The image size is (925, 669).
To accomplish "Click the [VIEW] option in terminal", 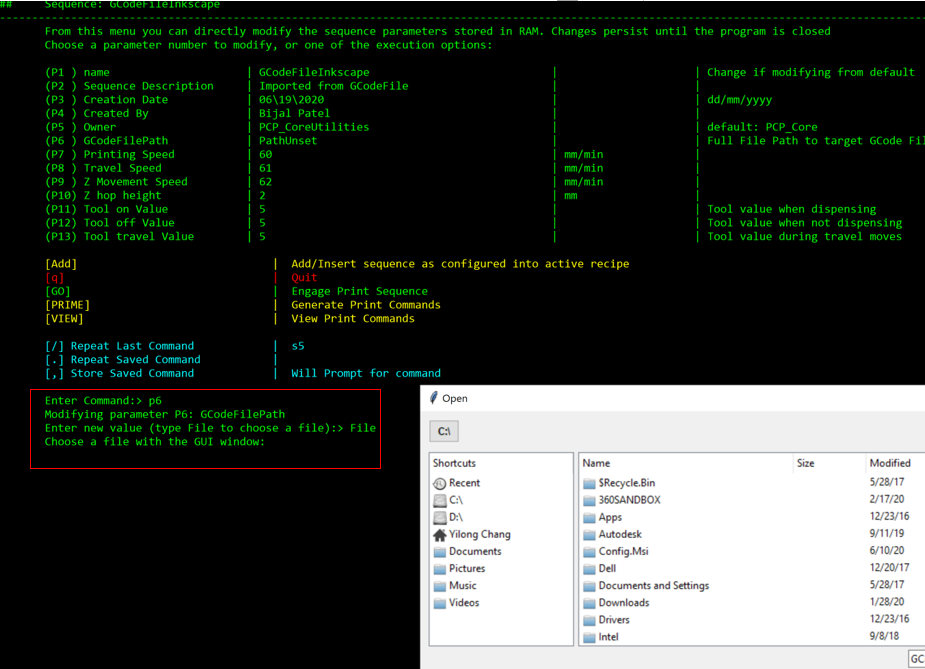I will 64,318.
